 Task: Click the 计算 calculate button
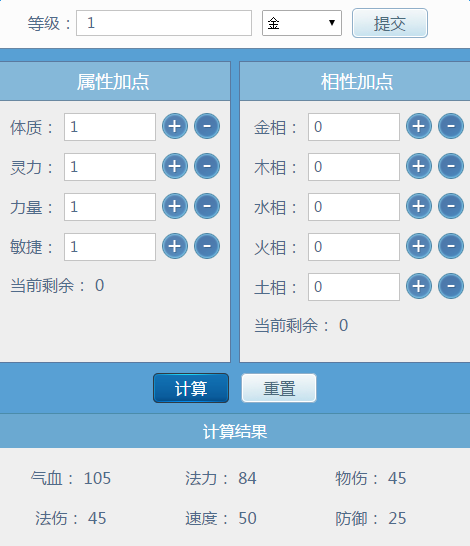(191, 388)
